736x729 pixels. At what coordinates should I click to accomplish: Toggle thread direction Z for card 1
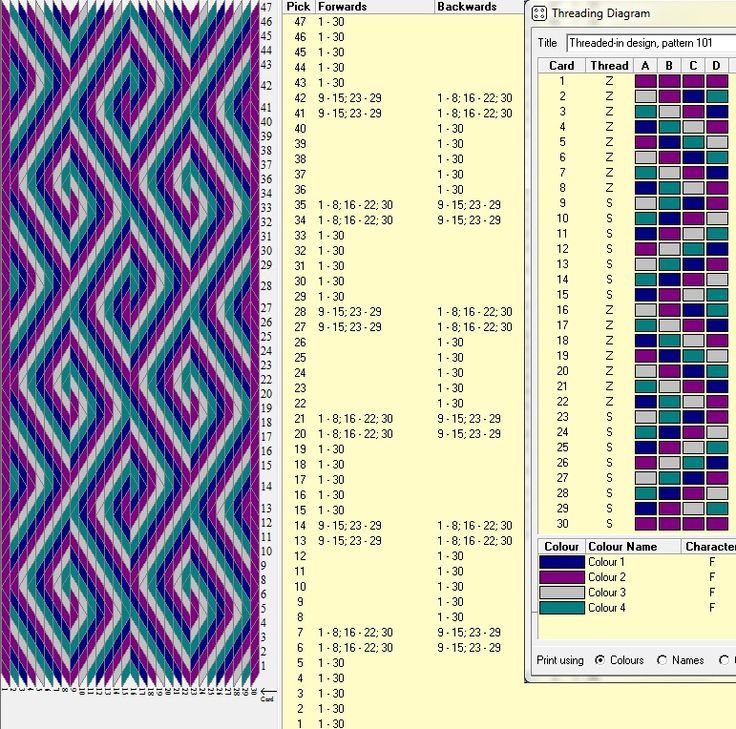609,81
